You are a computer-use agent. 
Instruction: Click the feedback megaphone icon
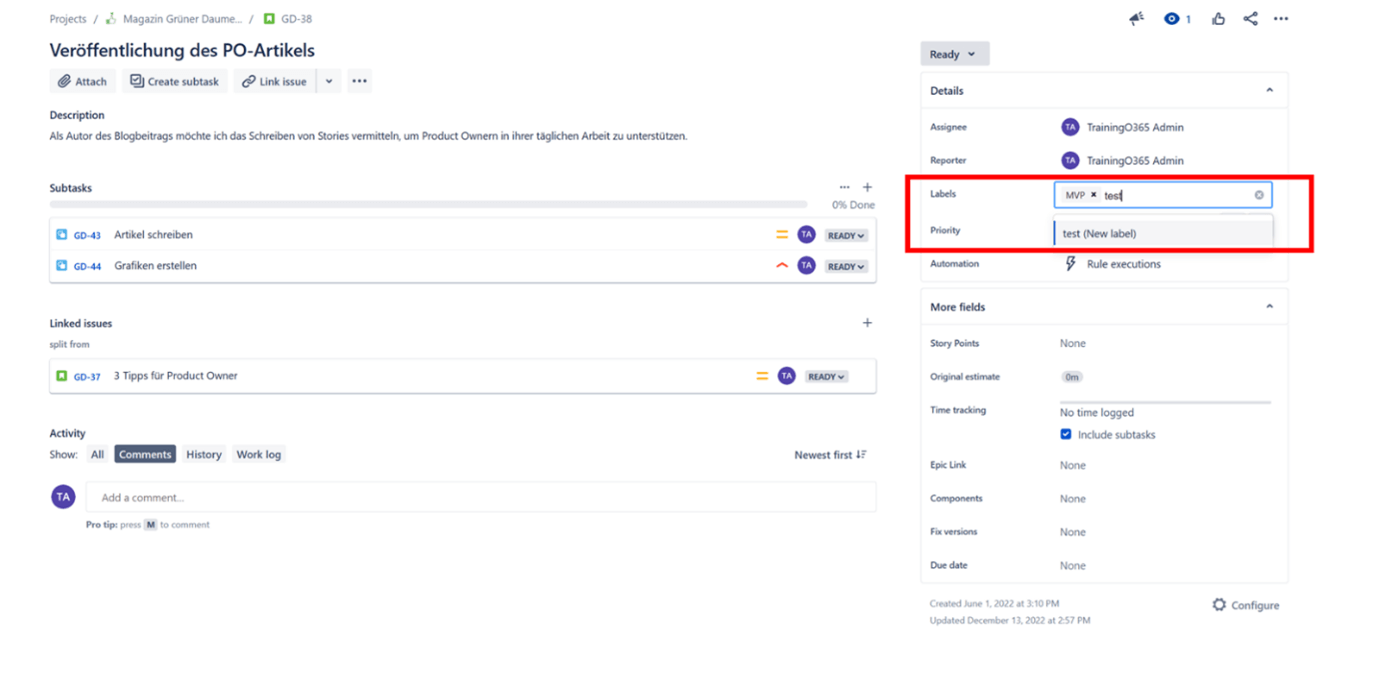[x=1136, y=19]
